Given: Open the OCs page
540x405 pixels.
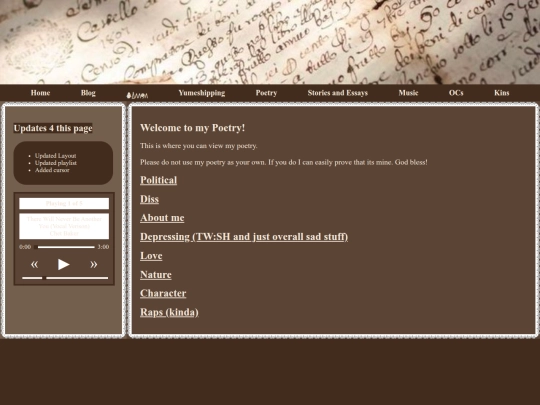Looking at the screenshot, I should tap(456, 93).
